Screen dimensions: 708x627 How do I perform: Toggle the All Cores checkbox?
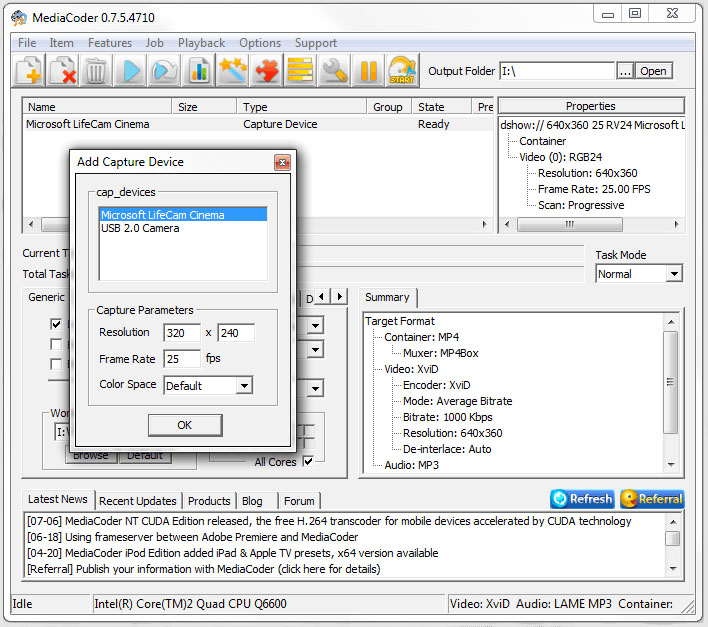(x=308, y=461)
